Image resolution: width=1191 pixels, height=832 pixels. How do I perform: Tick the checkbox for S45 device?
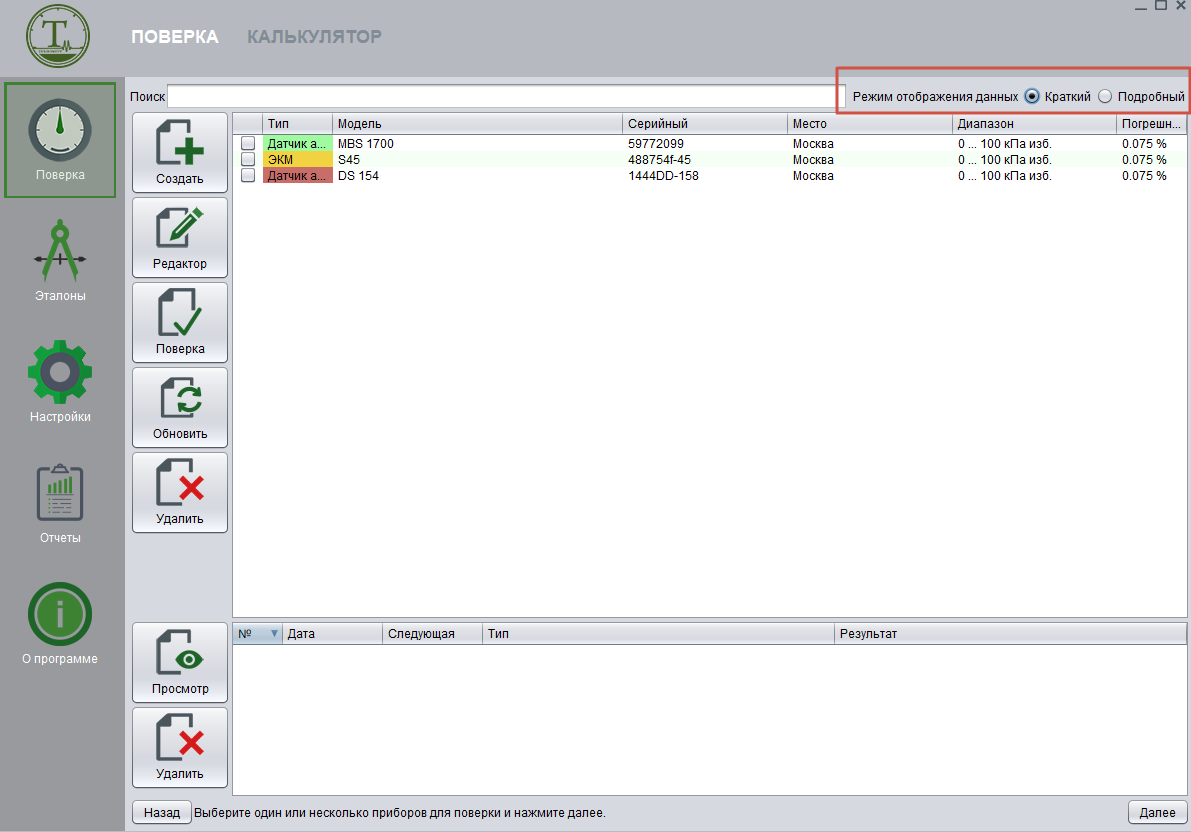click(x=248, y=160)
